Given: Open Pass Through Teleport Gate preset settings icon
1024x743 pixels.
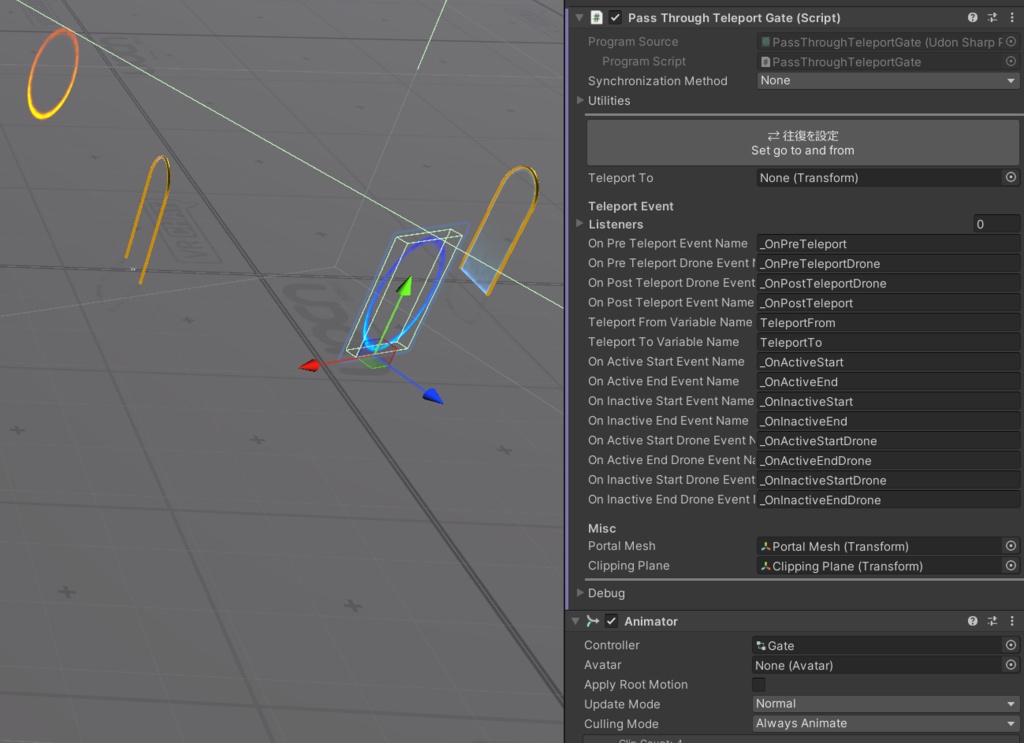Looking at the screenshot, I should (992, 18).
